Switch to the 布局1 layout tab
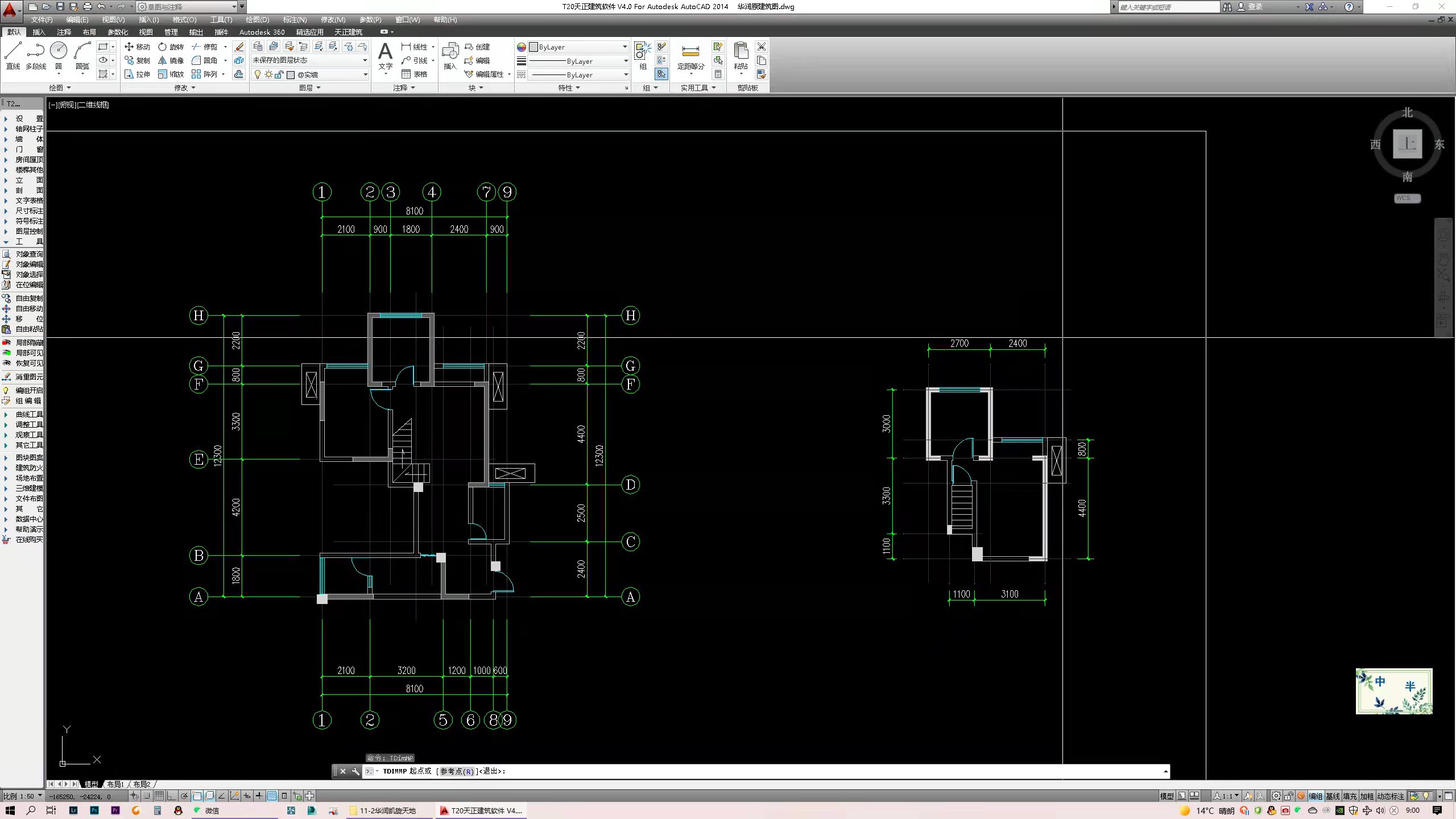The width and height of the screenshot is (1456, 819). (115, 784)
